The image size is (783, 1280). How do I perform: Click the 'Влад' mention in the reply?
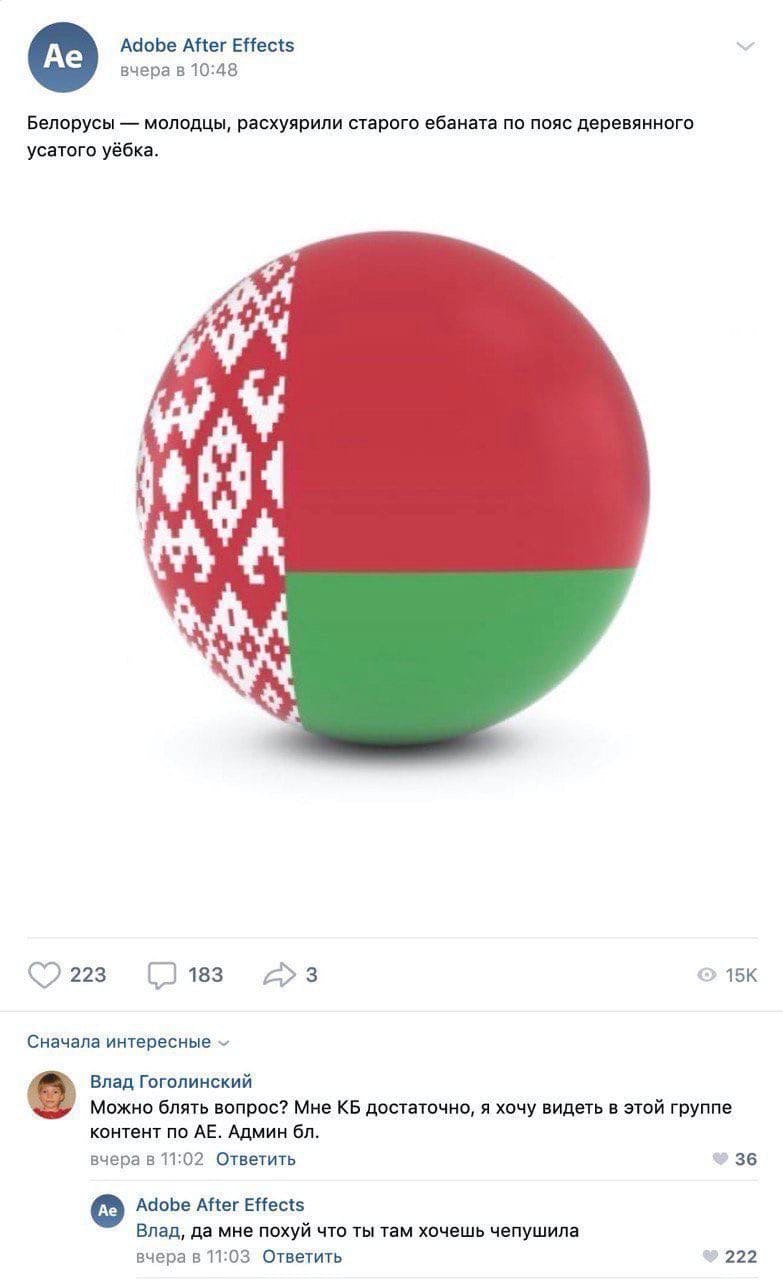tap(158, 1231)
